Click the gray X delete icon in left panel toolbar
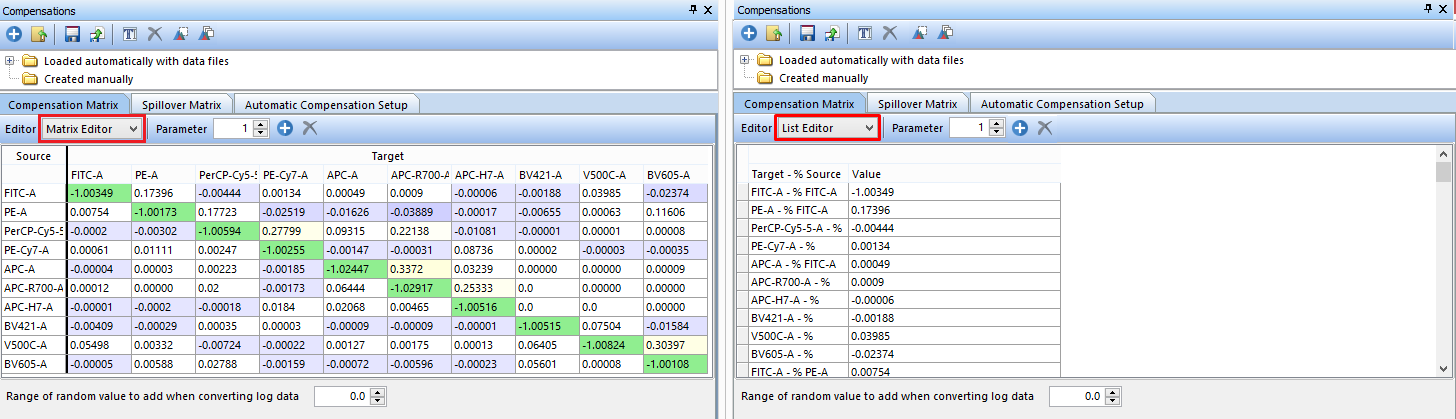The width and height of the screenshot is (1456, 419). pyautogui.click(x=155, y=34)
